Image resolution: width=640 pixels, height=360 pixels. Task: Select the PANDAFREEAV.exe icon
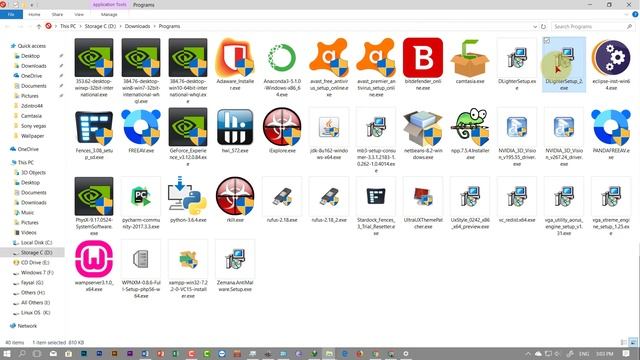pyautogui.click(x=611, y=127)
